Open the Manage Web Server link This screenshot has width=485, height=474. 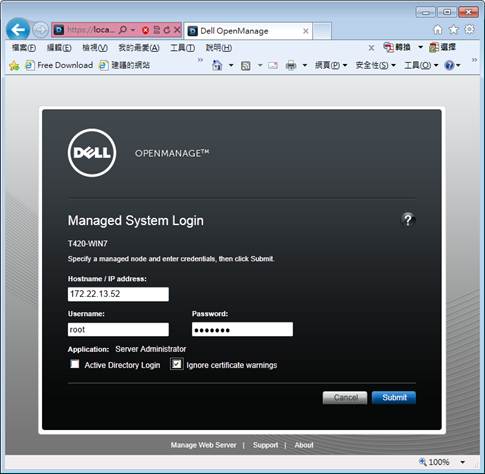point(203,445)
